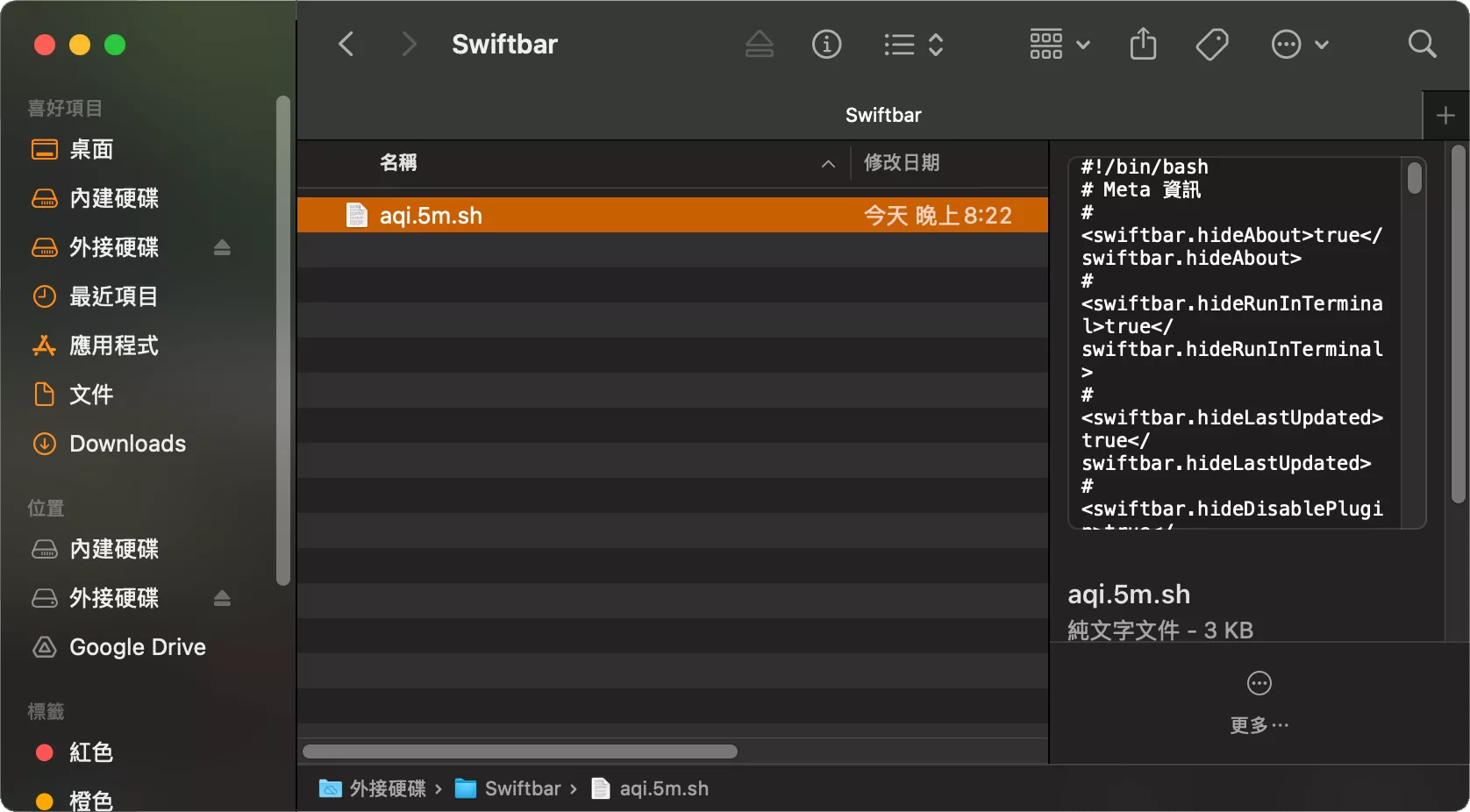Eject 外接硬碟 in 喜好項目 section
The image size is (1470, 812).
222,247
